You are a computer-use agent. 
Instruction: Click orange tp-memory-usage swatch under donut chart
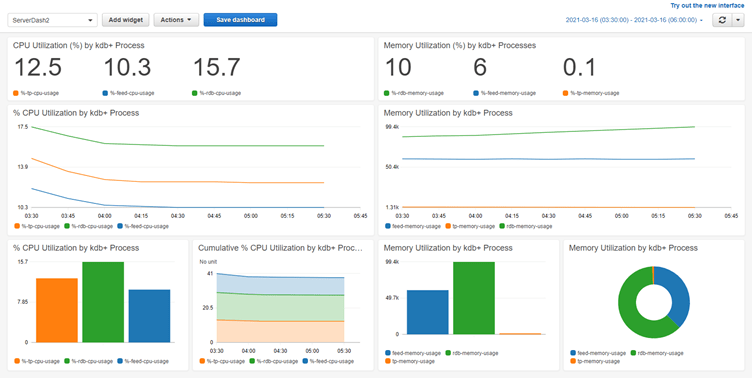tap(573, 361)
